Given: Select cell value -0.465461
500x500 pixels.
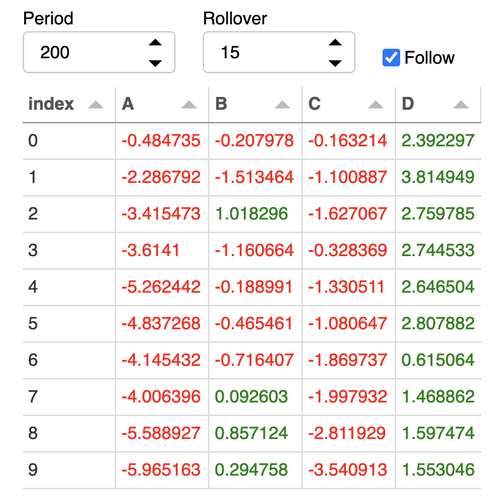Looking at the screenshot, I should (x=254, y=324).
